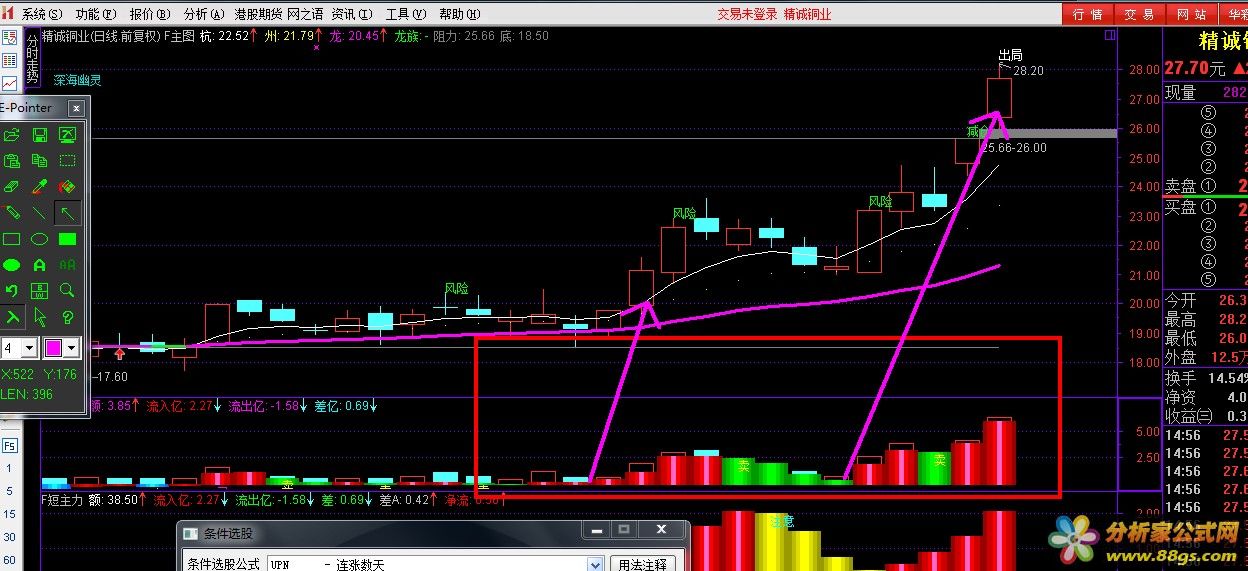This screenshot has width=1248, height=571.
Task: Click the red 交易 button
Action: point(1139,14)
